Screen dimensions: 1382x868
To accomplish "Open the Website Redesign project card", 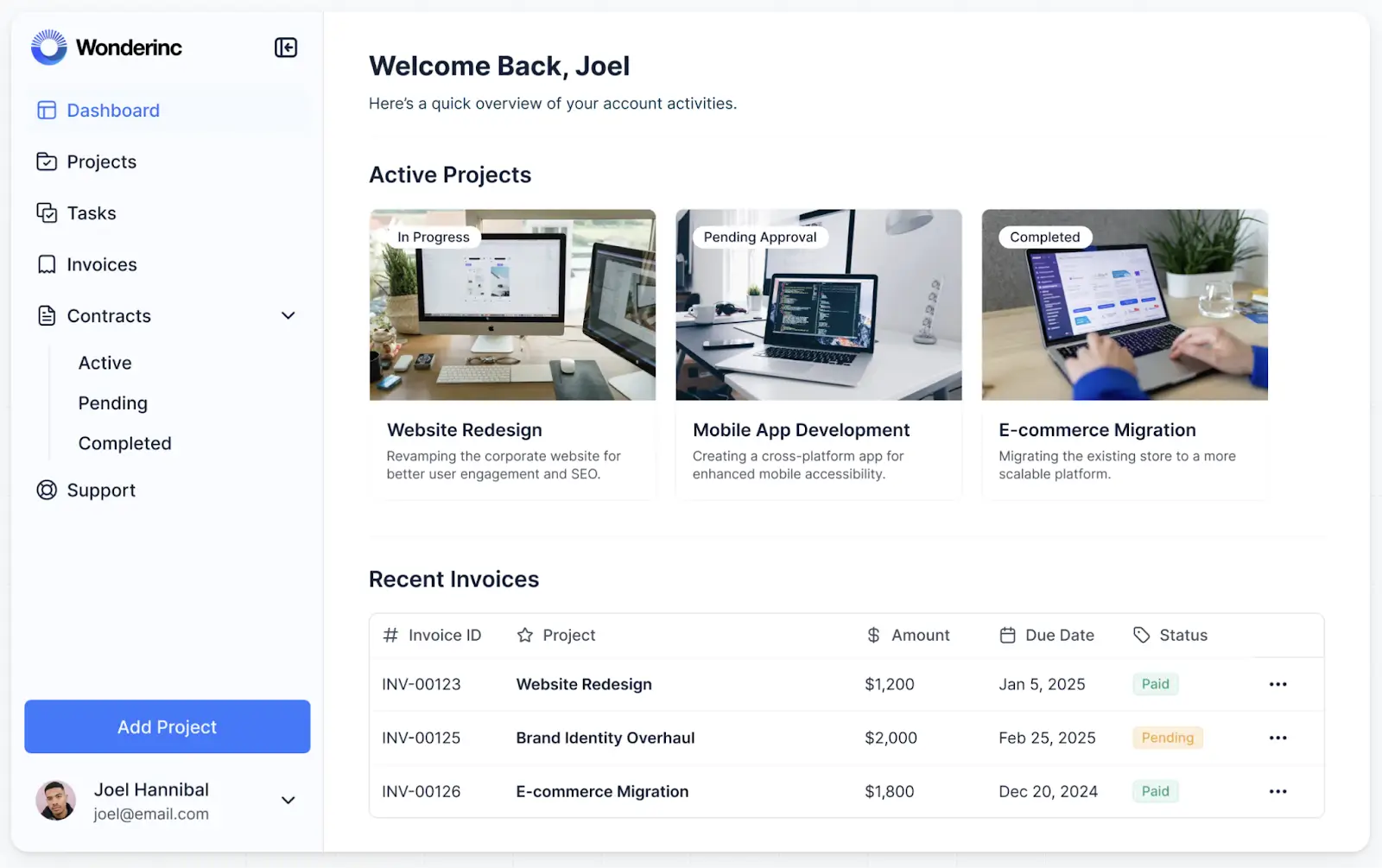I will (x=512, y=354).
